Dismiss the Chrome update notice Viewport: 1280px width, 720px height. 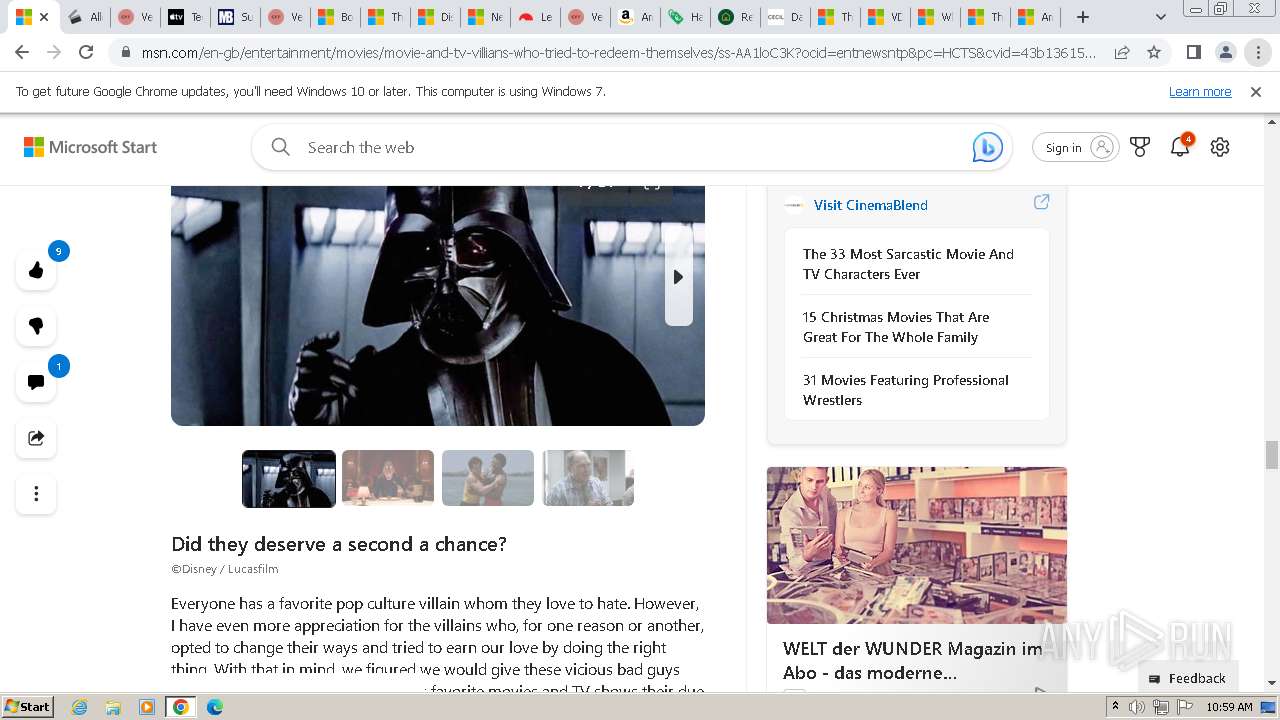1256,91
